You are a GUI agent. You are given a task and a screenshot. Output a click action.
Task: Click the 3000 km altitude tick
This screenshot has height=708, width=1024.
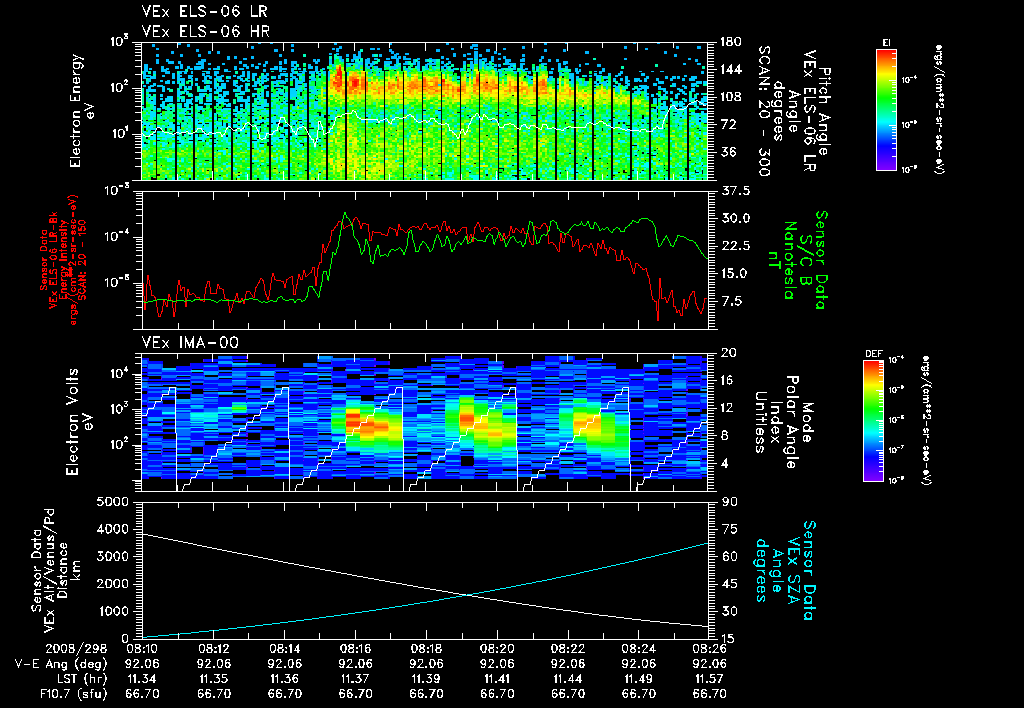[114, 556]
